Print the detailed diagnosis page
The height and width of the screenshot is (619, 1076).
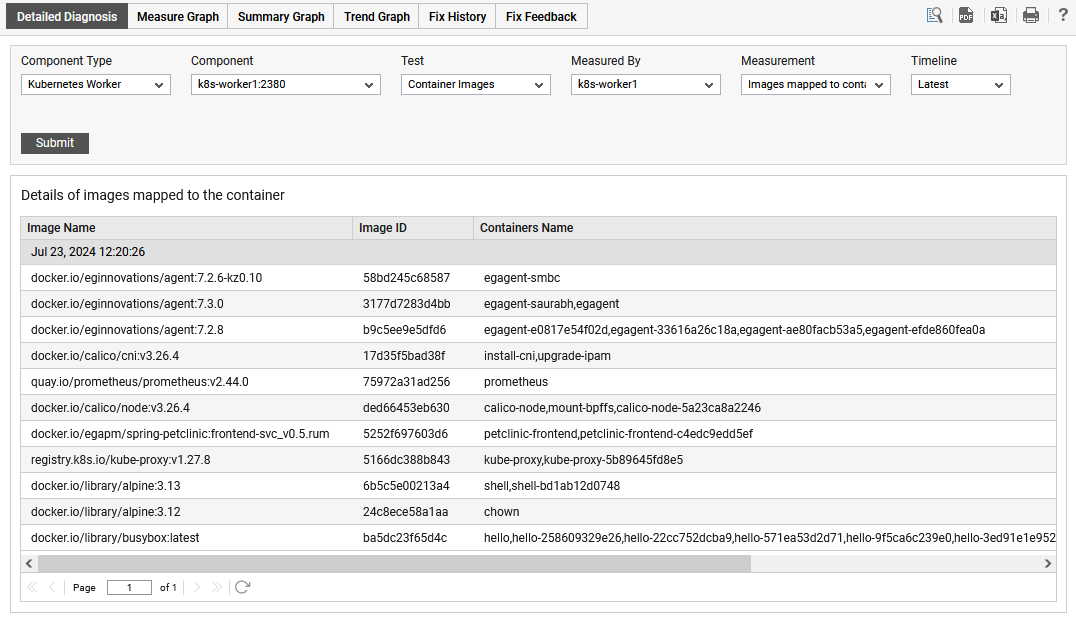pos(1031,15)
